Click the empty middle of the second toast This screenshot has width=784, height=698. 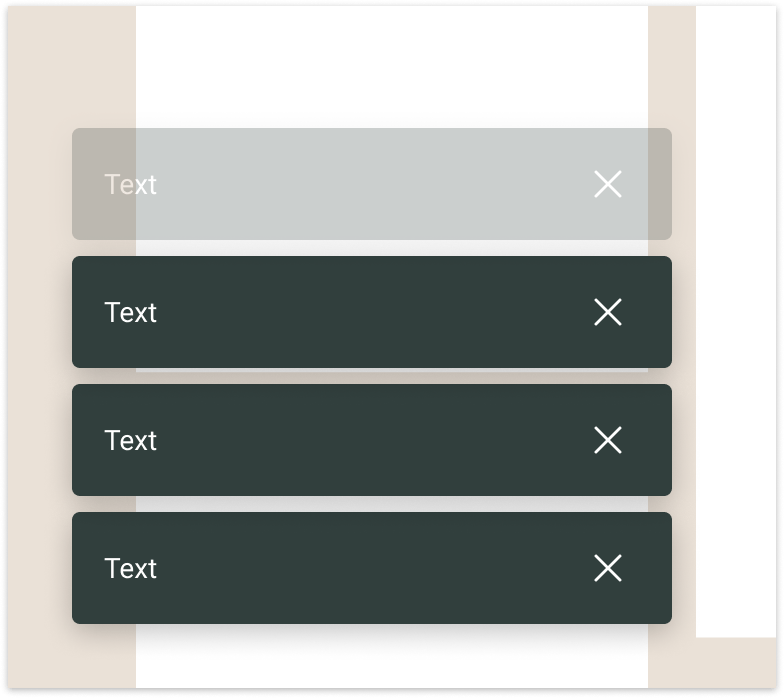[372, 312]
